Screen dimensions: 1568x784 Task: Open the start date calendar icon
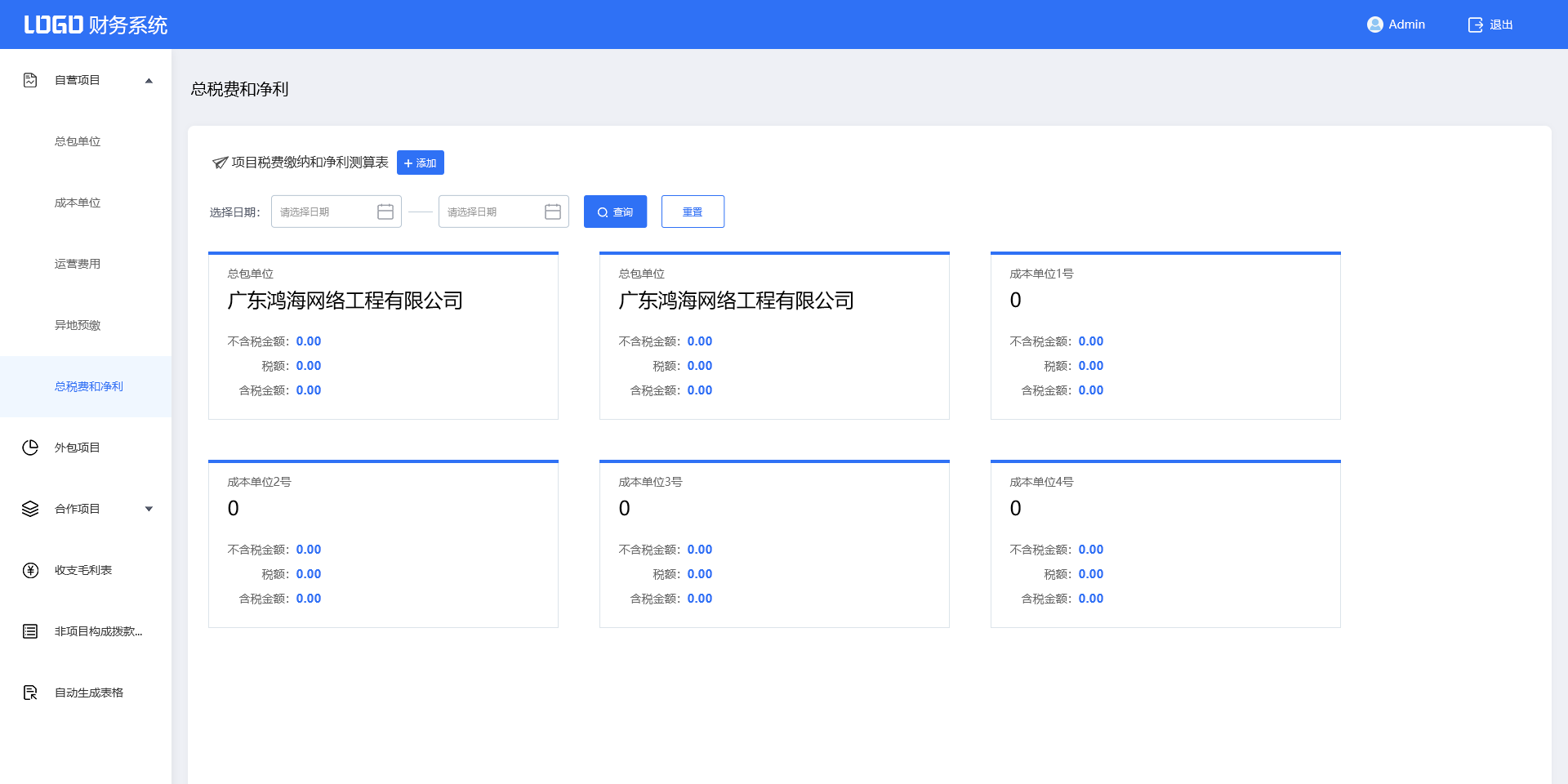pos(385,212)
